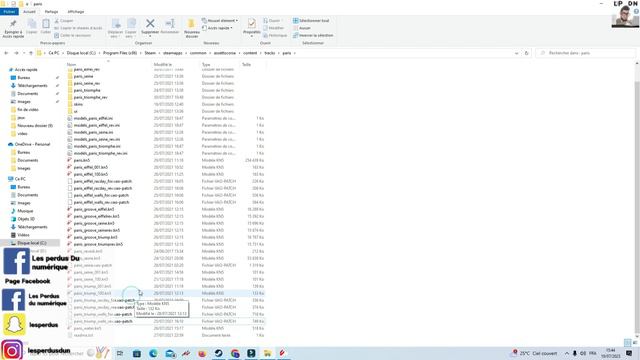Select Téléchargements under Accès rapide
This screenshot has width=640, height=360.
click(32, 86)
